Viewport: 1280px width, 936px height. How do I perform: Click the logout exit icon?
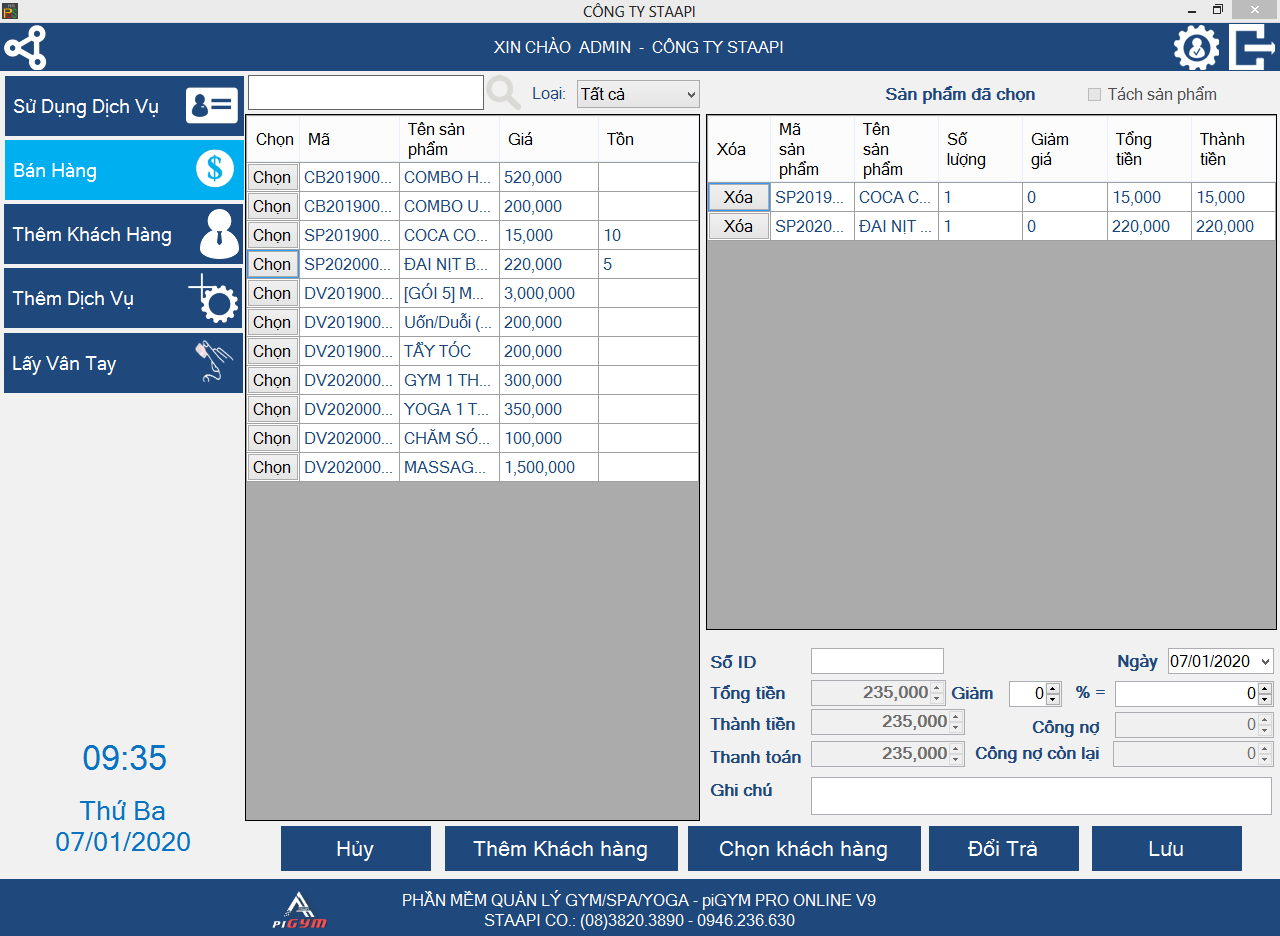click(x=1251, y=48)
